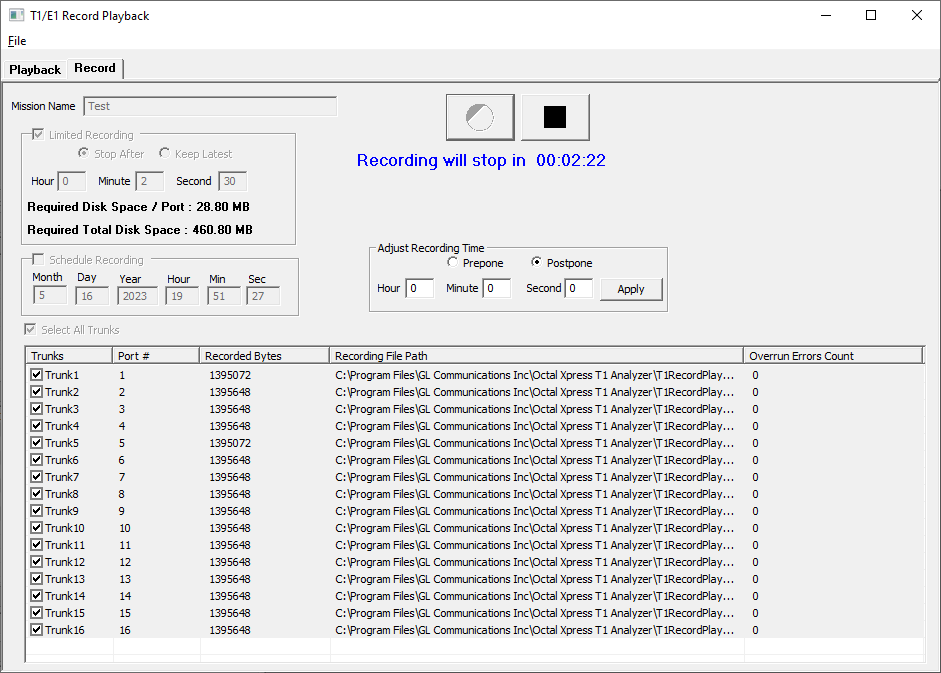The image size is (941, 673).
Task: Click the schedule Hour field showing 19
Action: click(182, 296)
